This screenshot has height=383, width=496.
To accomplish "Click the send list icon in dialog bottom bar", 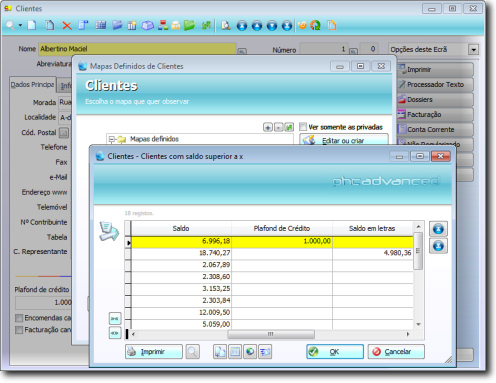I will pos(265,352).
